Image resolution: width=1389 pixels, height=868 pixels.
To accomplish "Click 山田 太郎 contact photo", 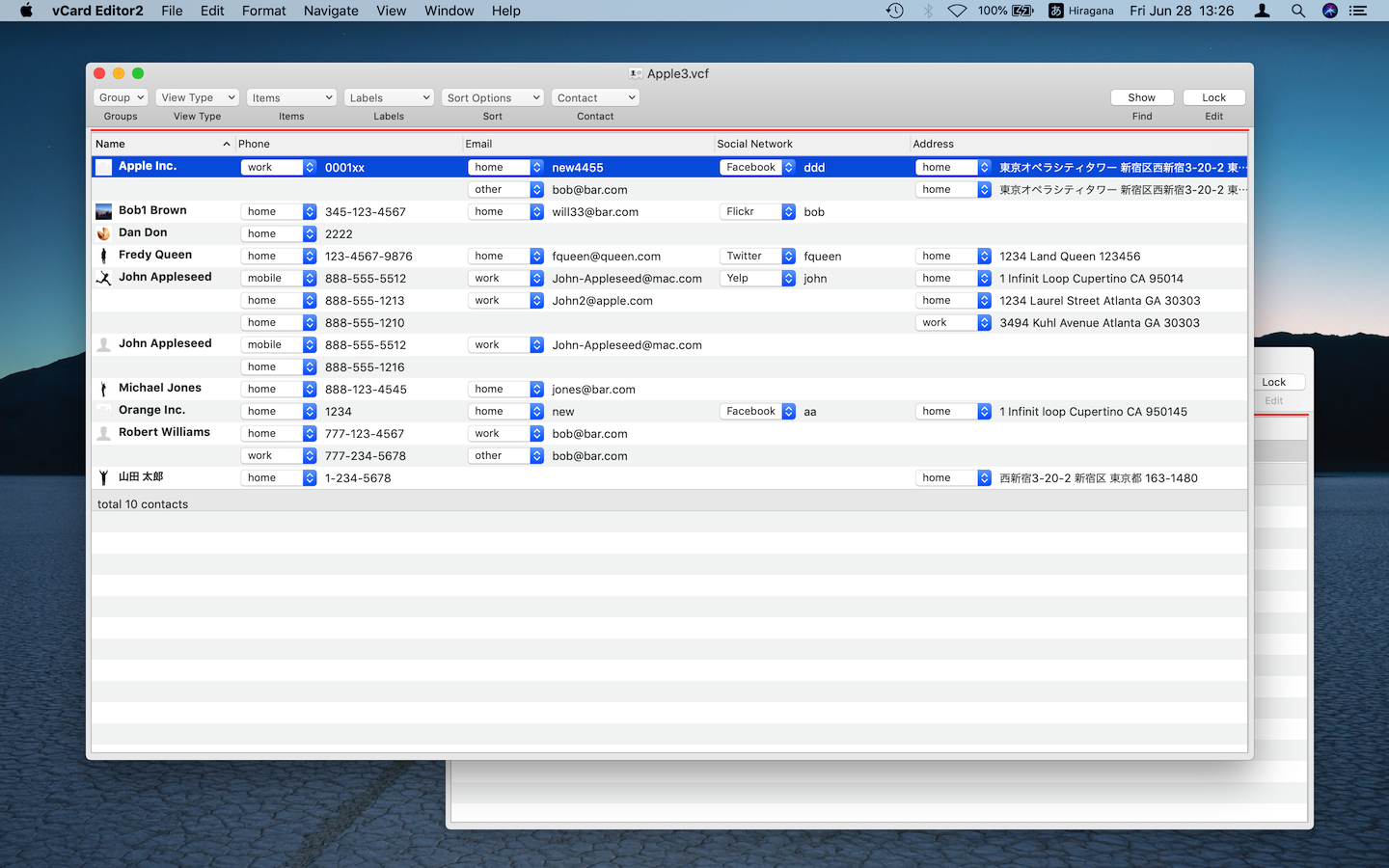I will [x=103, y=477].
